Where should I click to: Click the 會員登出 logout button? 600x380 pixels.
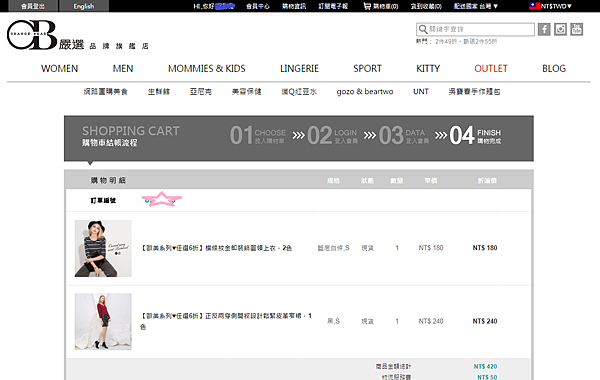coord(33,6)
